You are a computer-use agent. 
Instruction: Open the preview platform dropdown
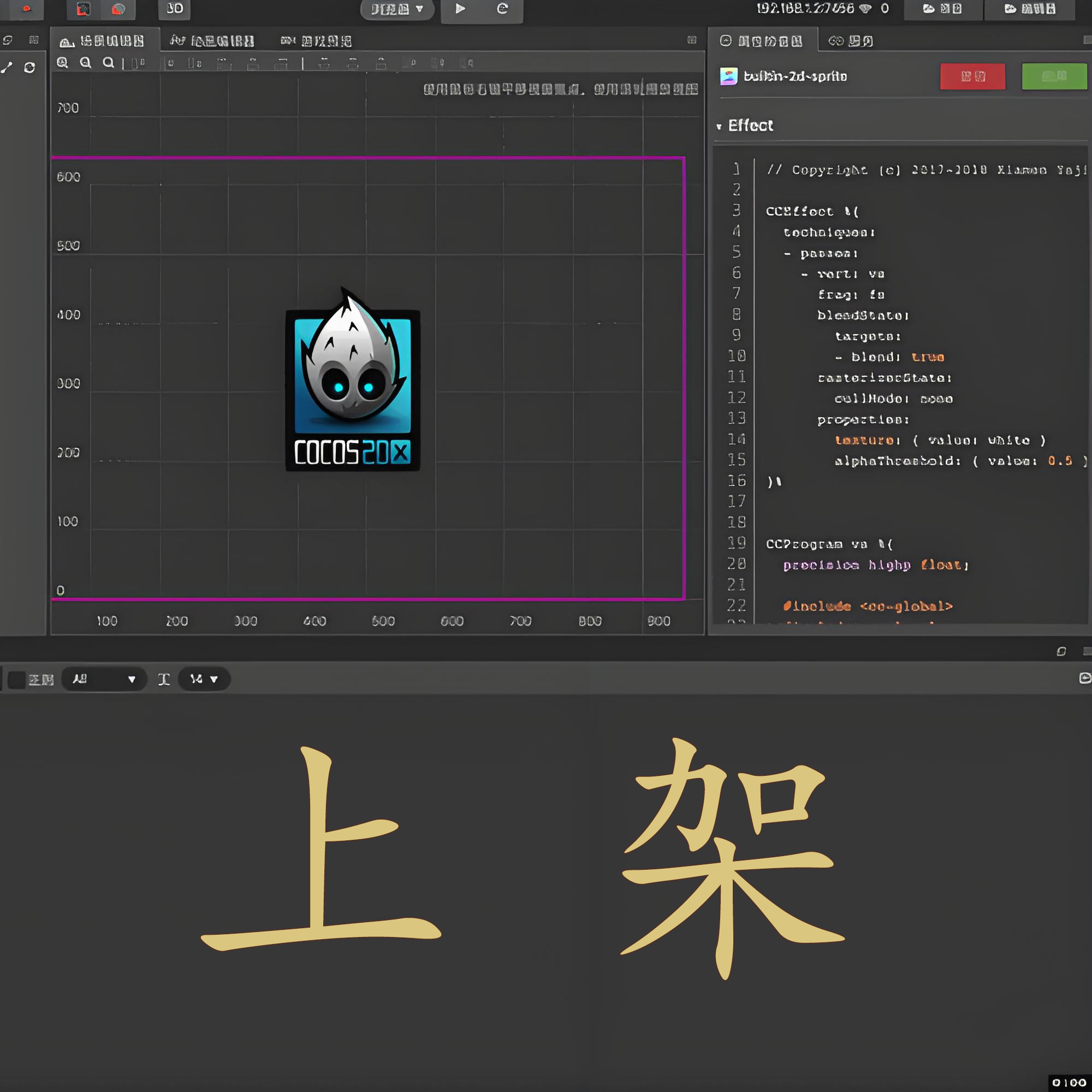tap(397, 9)
